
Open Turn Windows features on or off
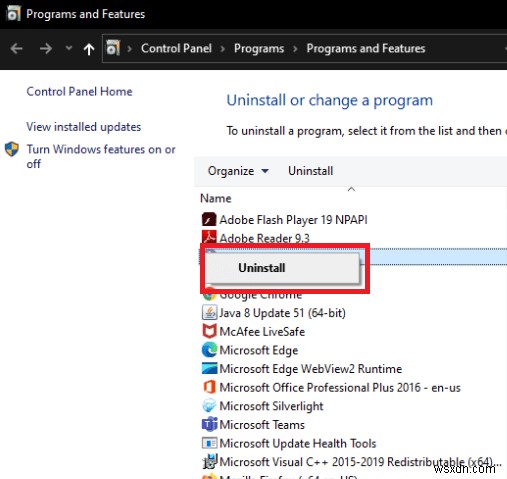point(101,156)
